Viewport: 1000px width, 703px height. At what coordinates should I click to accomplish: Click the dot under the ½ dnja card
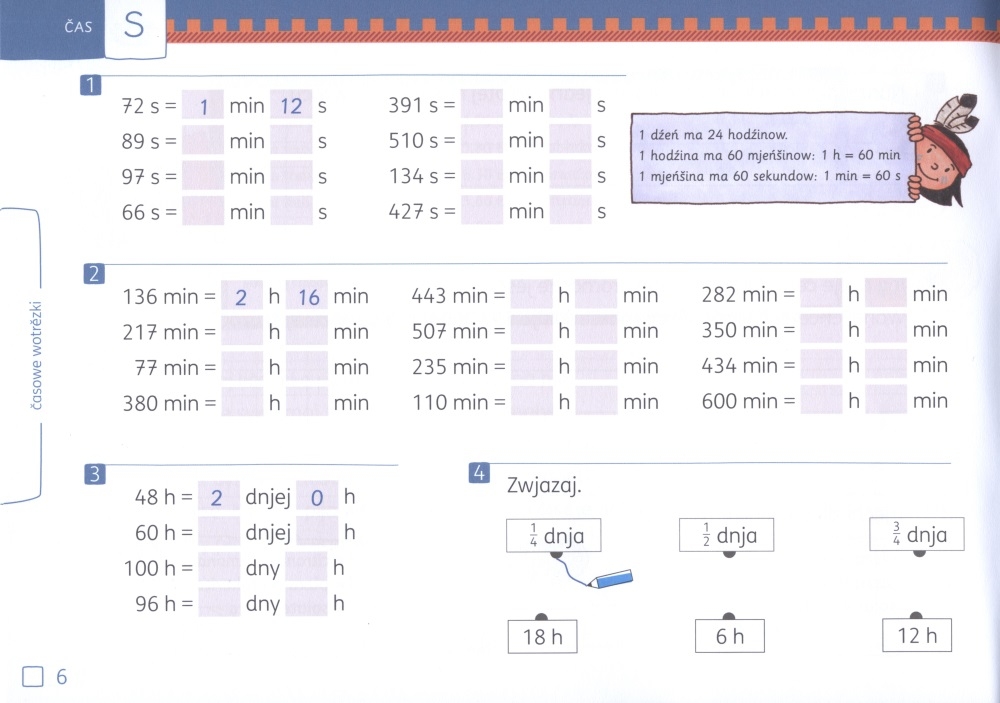(728, 553)
